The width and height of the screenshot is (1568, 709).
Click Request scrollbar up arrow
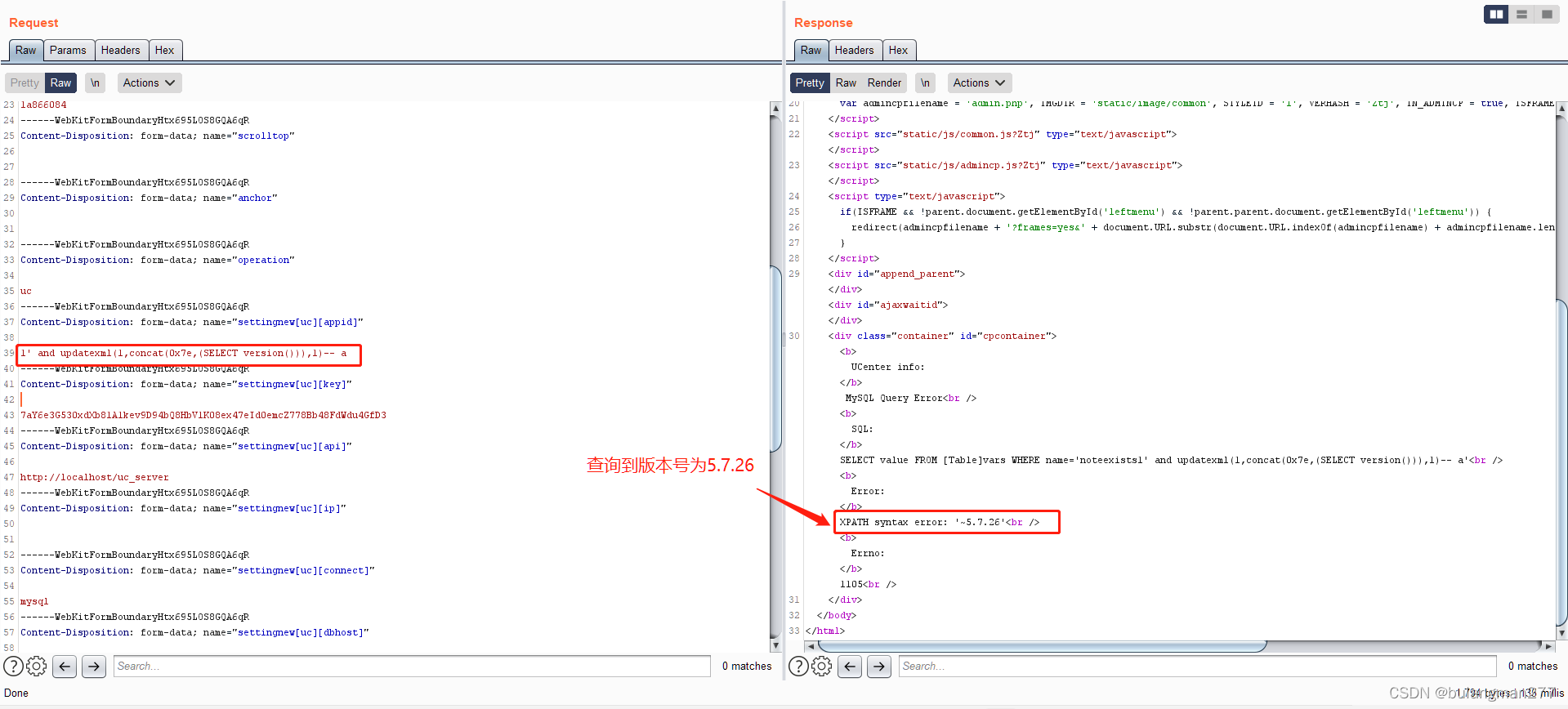tap(775, 107)
